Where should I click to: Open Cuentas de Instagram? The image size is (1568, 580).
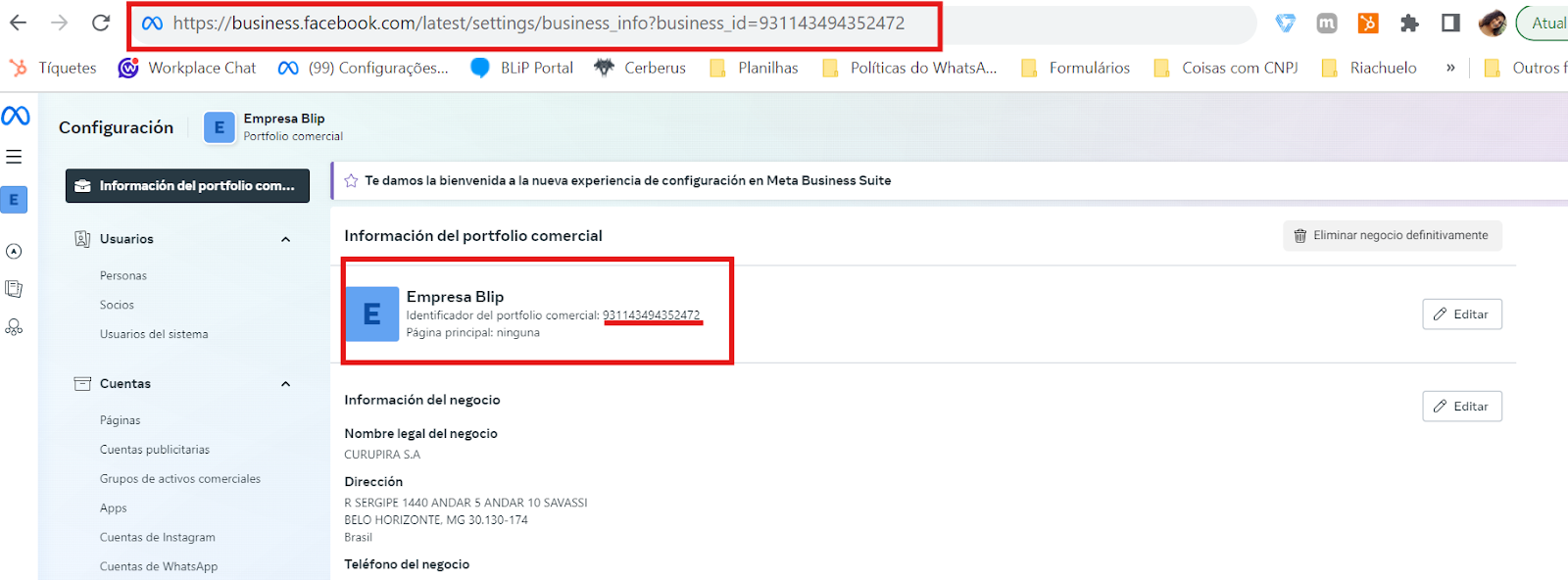tap(157, 538)
